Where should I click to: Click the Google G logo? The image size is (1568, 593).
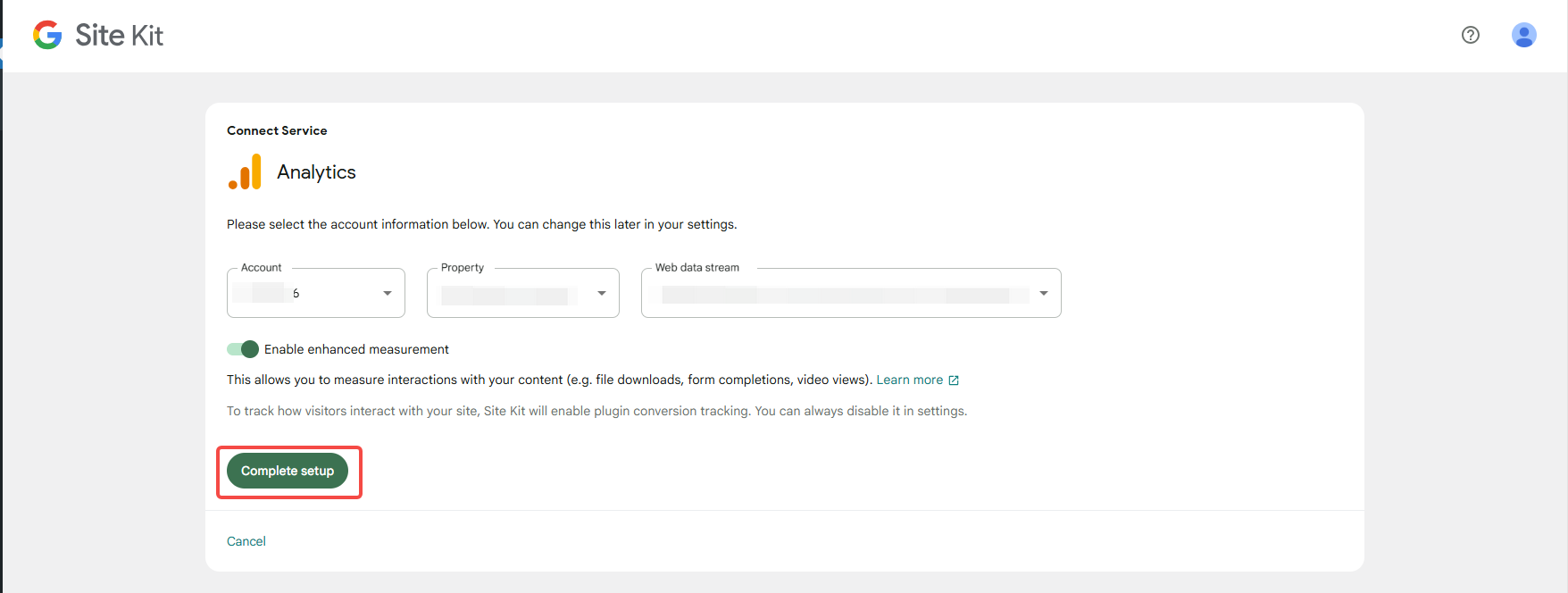click(47, 35)
